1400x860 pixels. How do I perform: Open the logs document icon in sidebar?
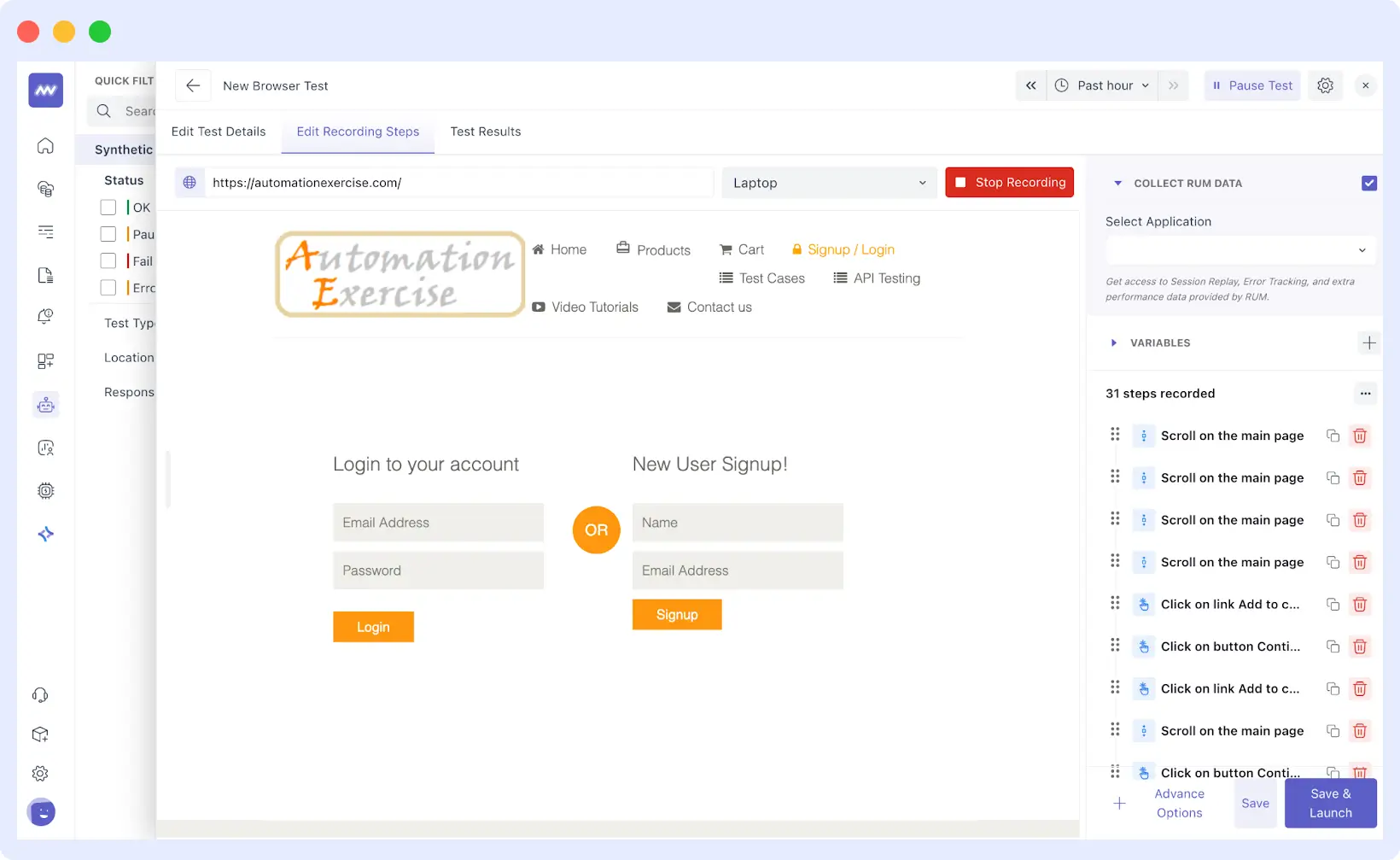coord(44,275)
